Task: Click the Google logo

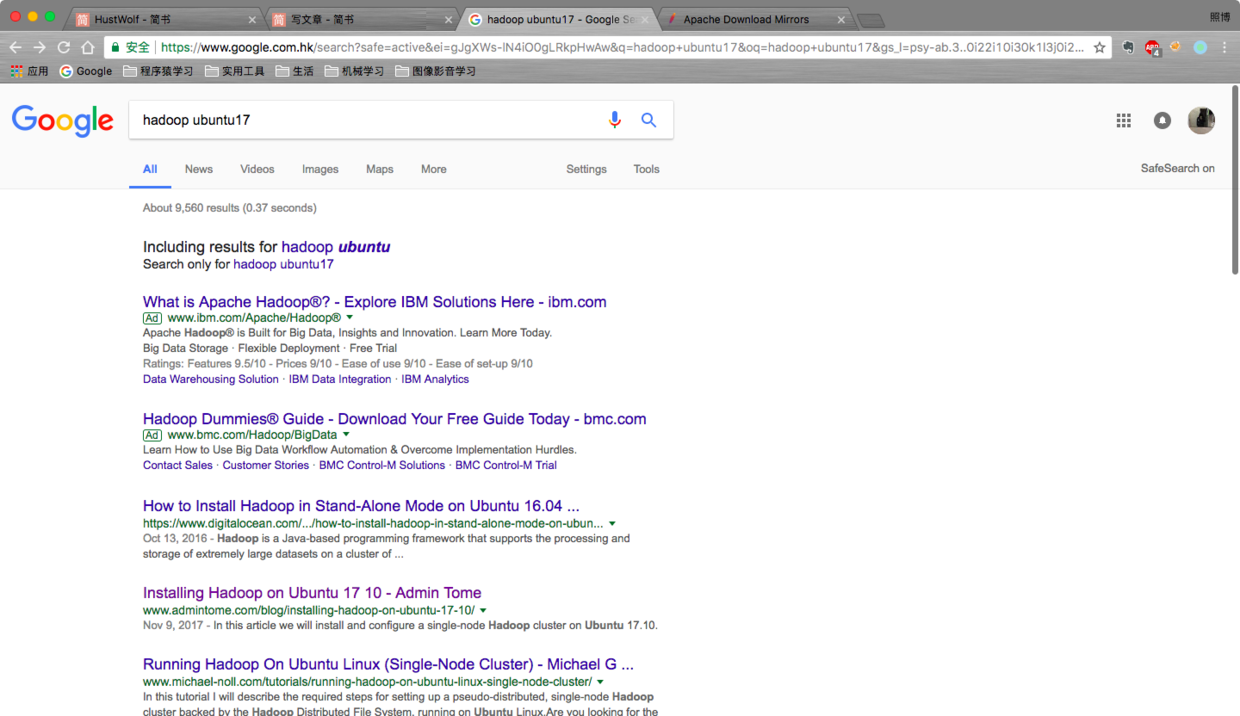Action: [62, 121]
